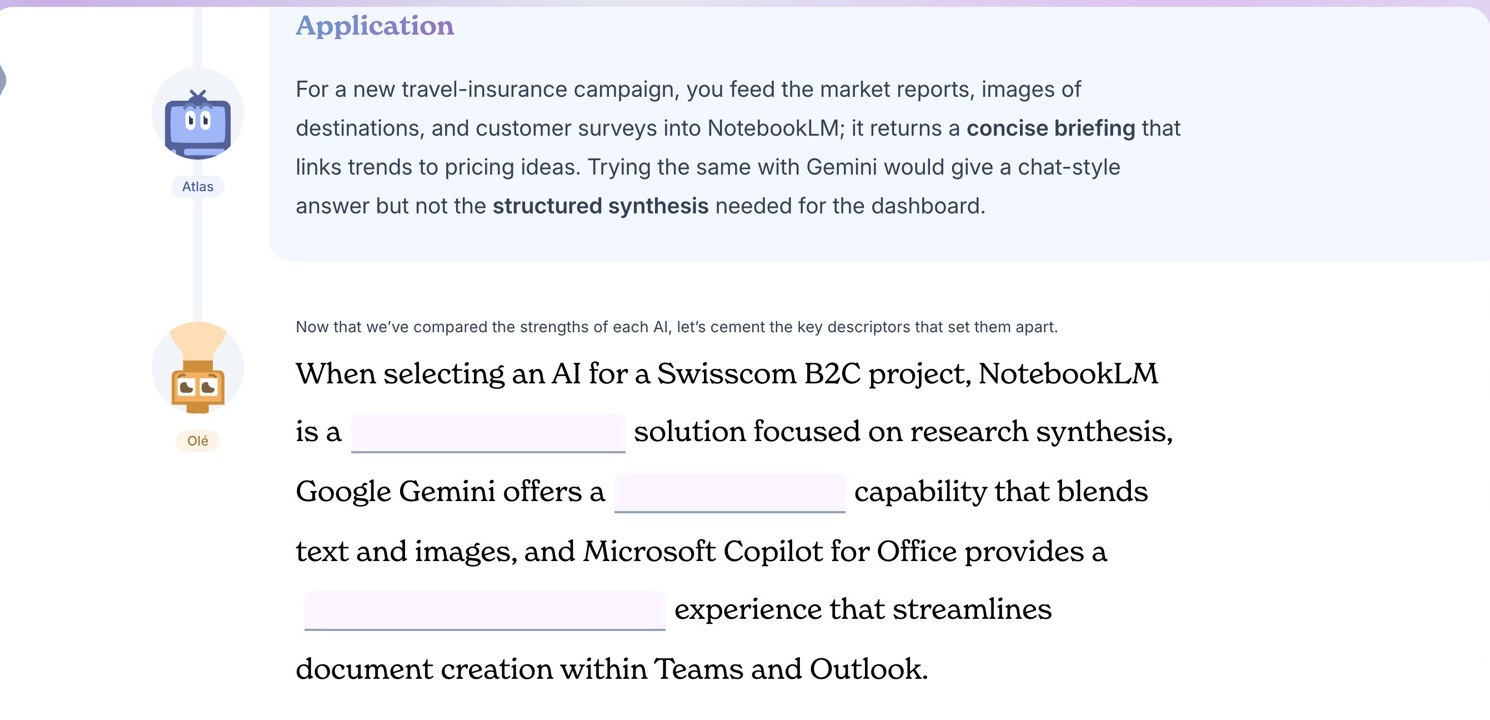1490x720 pixels.
Task: Click "needed for the dashboard" text in card
Action: coord(850,206)
